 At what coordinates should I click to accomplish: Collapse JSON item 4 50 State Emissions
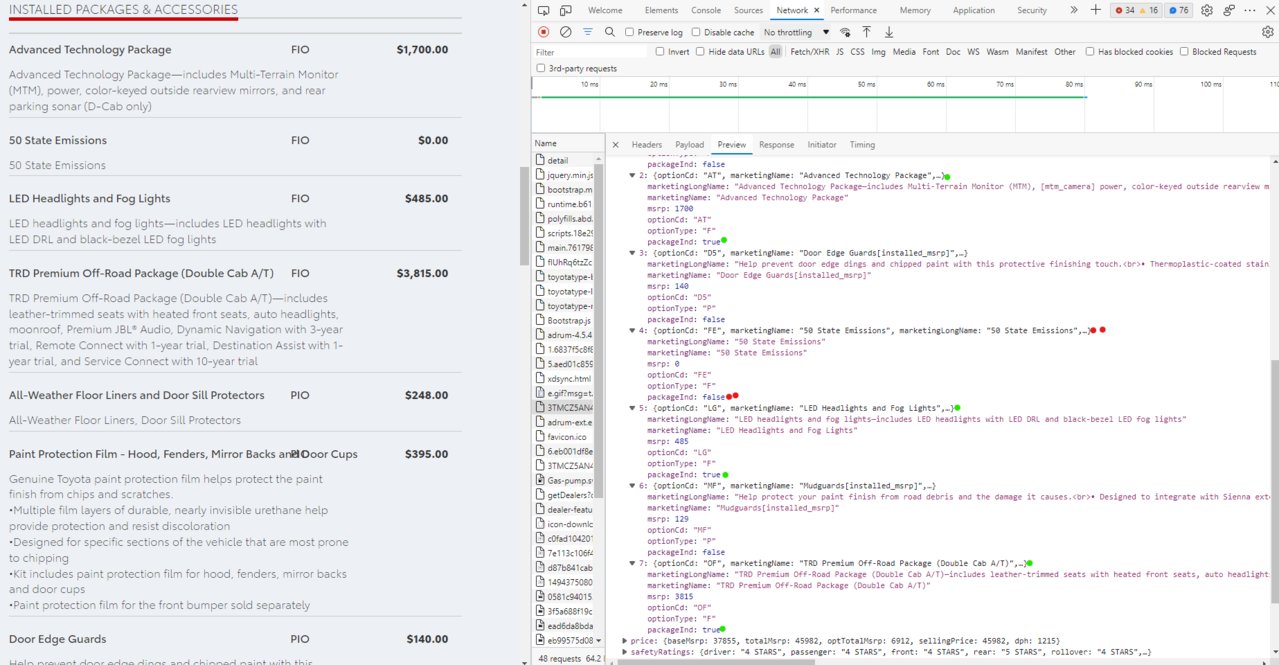632,330
